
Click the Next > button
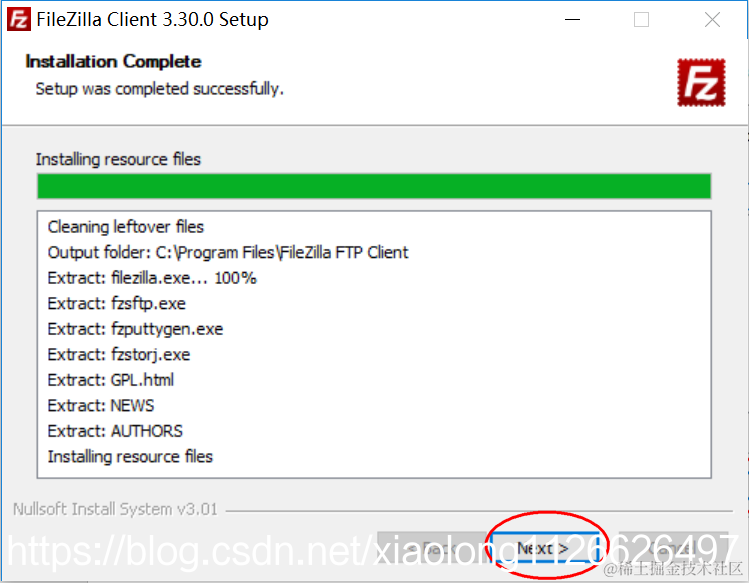coord(545,548)
